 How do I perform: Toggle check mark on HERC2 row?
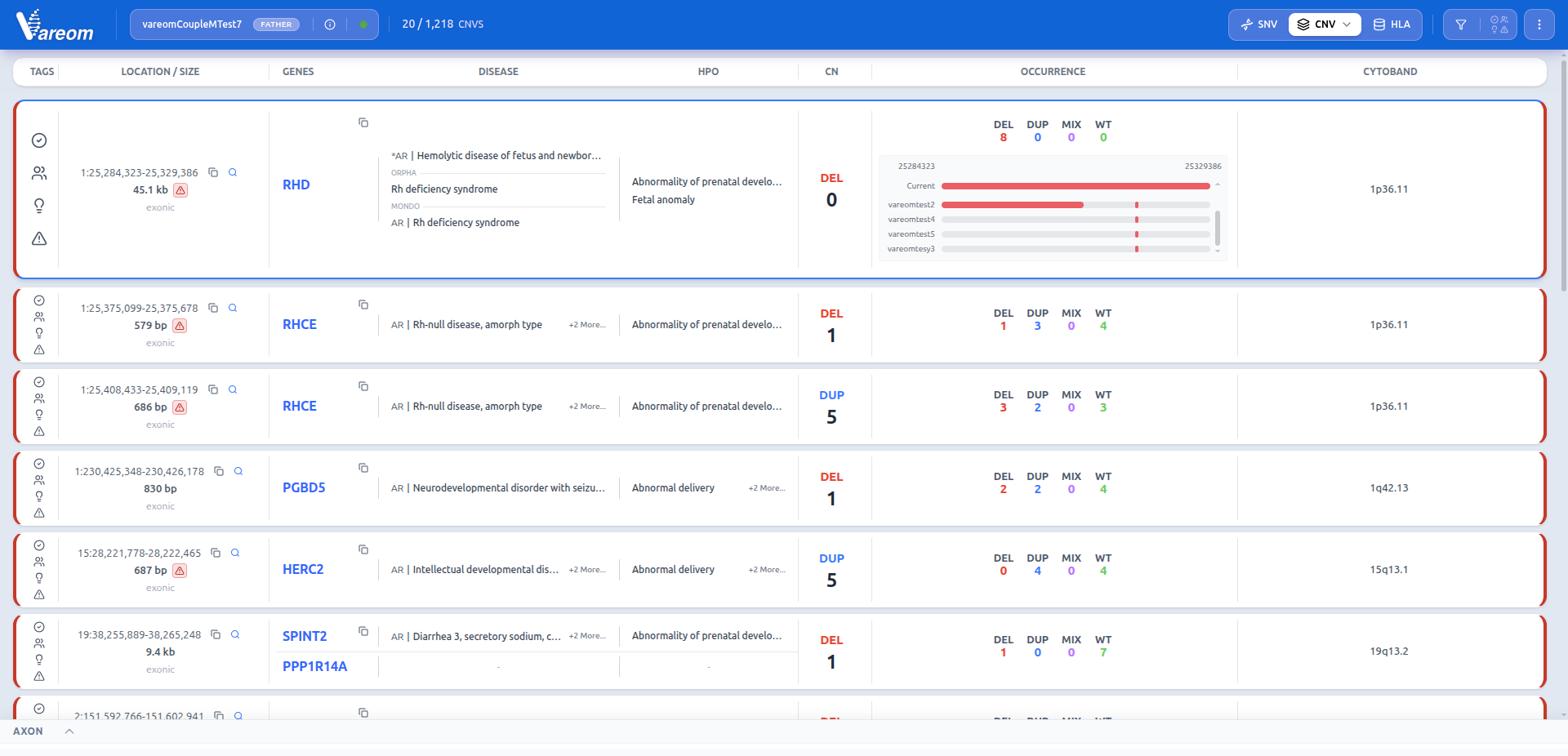pos(39,545)
